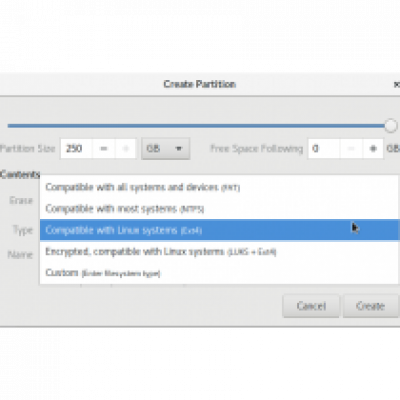Click the Type label beside the dropdown list
This screenshot has width=400, height=400.
[x=23, y=230]
